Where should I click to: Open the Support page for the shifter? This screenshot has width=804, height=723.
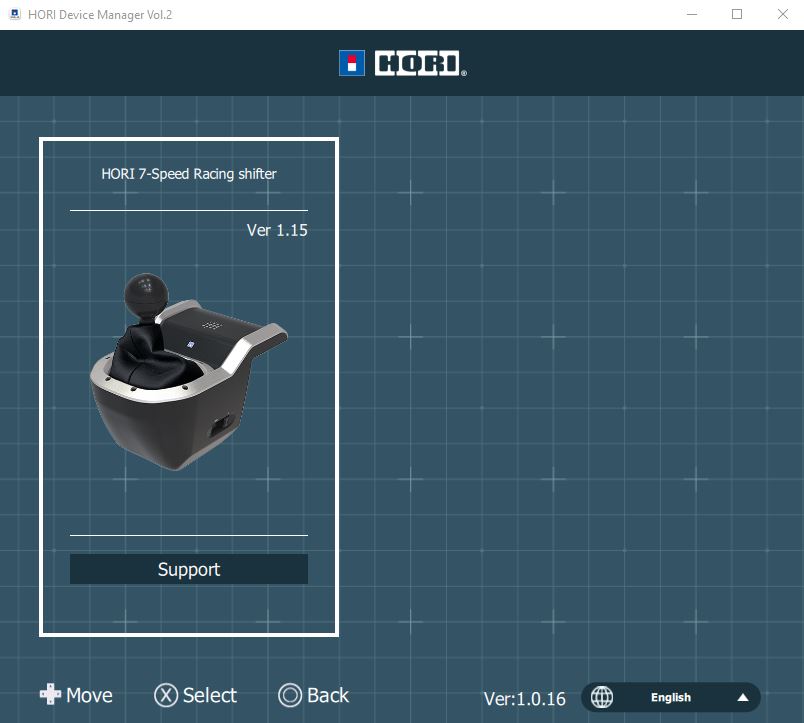[x=189, y=569]
